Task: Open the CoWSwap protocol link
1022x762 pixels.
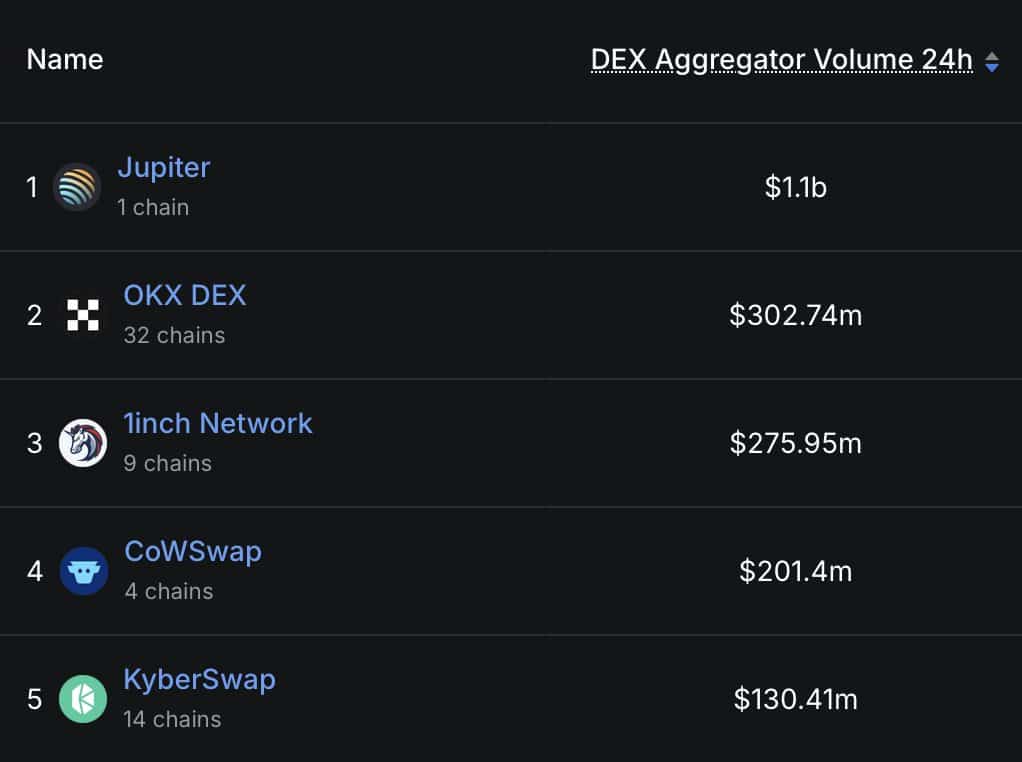Action: coord(193,551)
